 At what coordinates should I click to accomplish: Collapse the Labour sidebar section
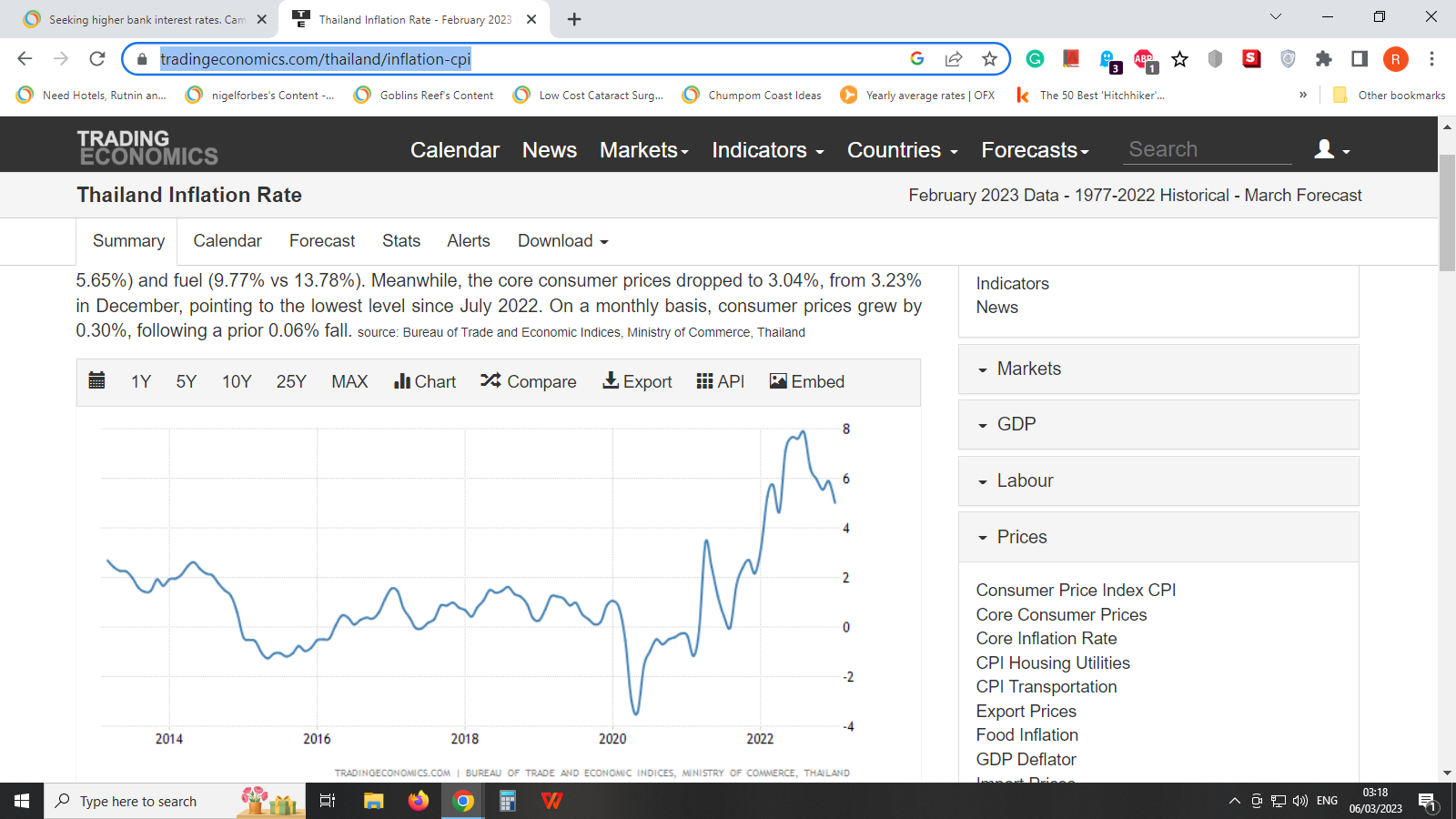point(1158,480)
